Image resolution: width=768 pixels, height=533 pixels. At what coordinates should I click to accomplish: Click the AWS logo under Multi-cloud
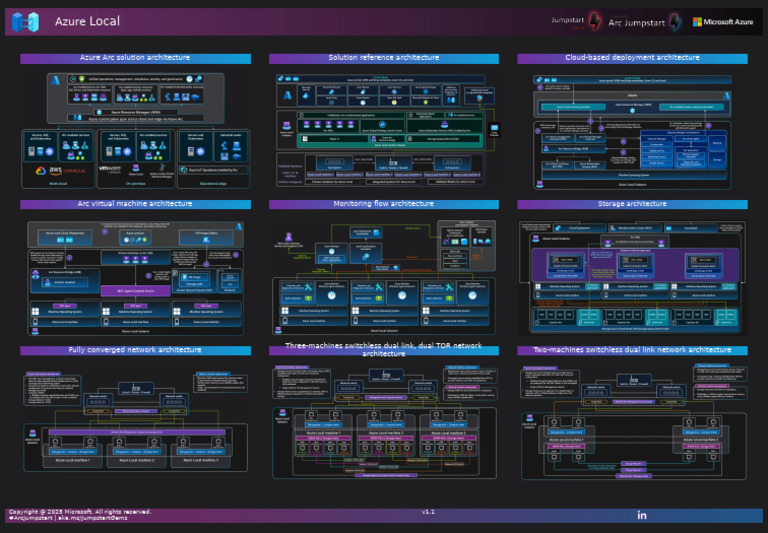click(55, 170)
